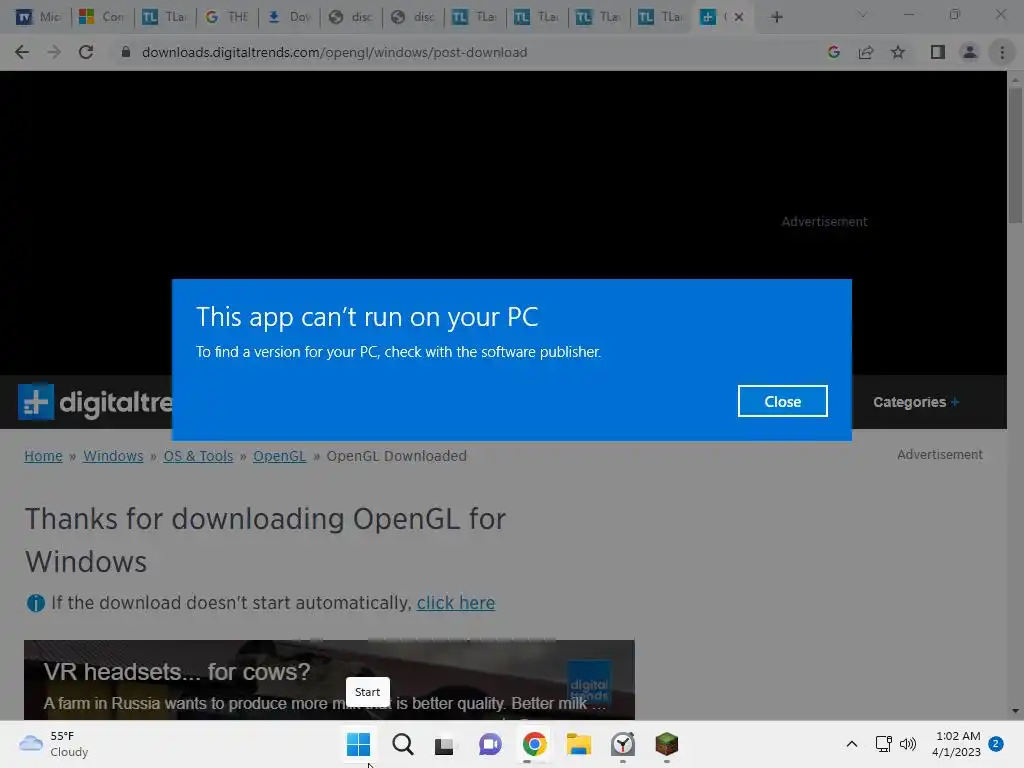Viewport: 1024px width, 768px height.
Task: Show hidden system tray icons
Action: [x=852, y=744]
